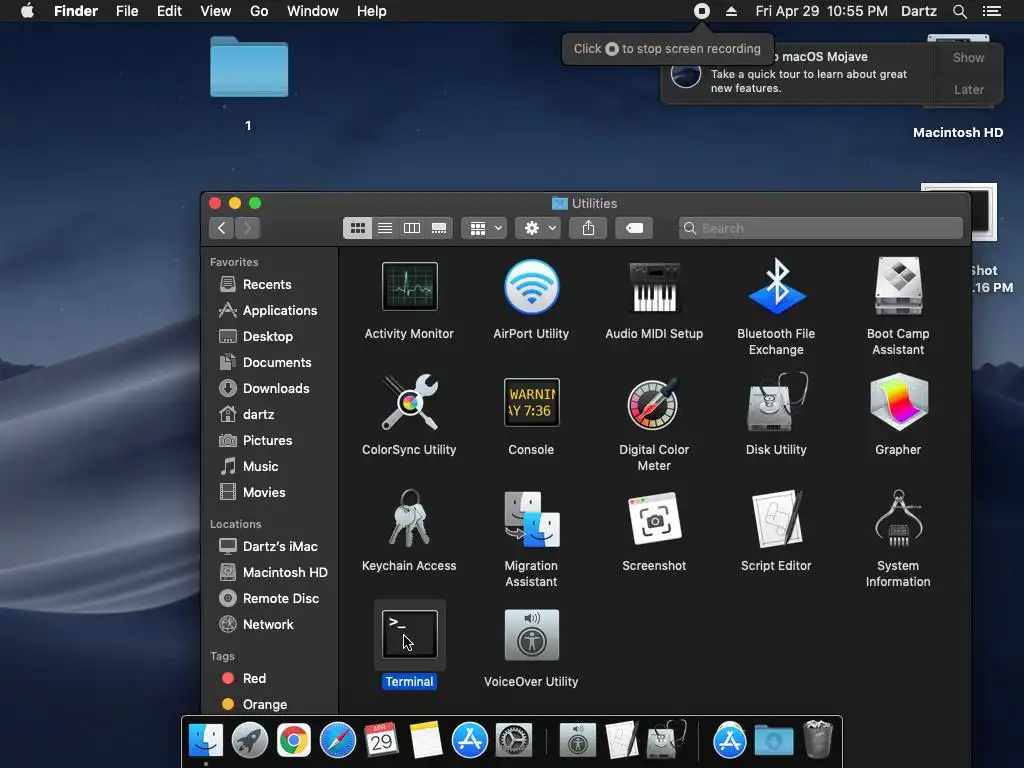Select Script Editor icon
This screenshot has height=768, width=1024.
click(x=776, y=519)
